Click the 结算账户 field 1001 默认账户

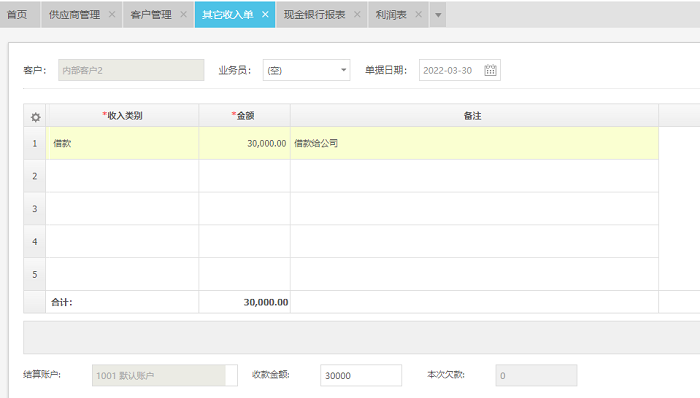tap(165, 375)
